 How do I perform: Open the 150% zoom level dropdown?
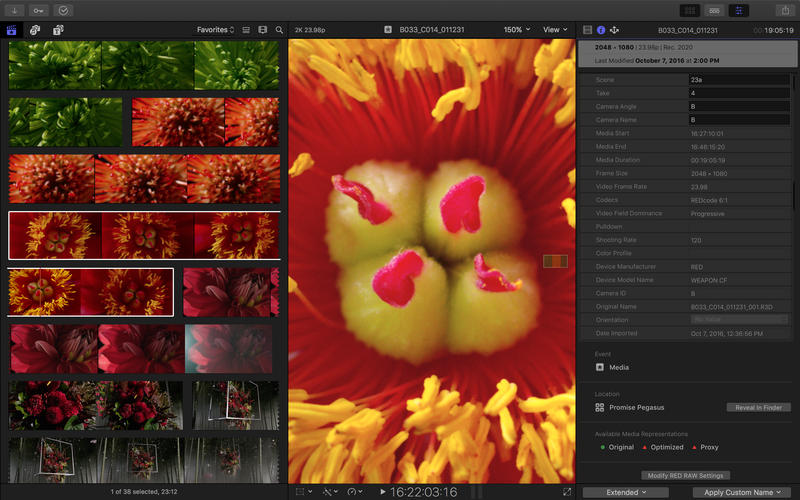pos(516,30)
